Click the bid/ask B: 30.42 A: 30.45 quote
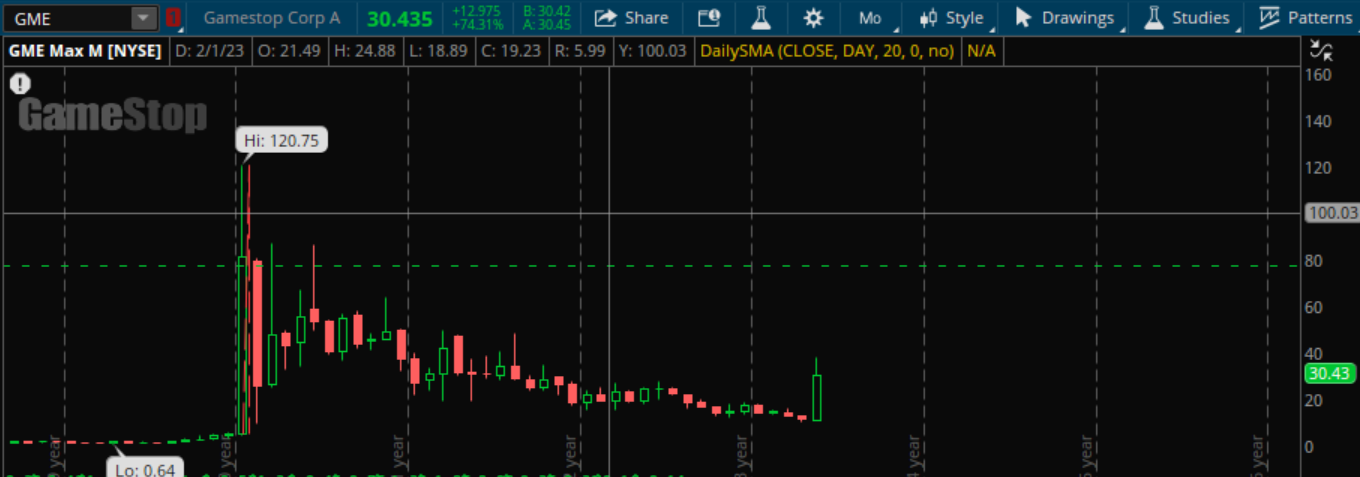This screenshot has width=1360, height=477. [547, 18]
